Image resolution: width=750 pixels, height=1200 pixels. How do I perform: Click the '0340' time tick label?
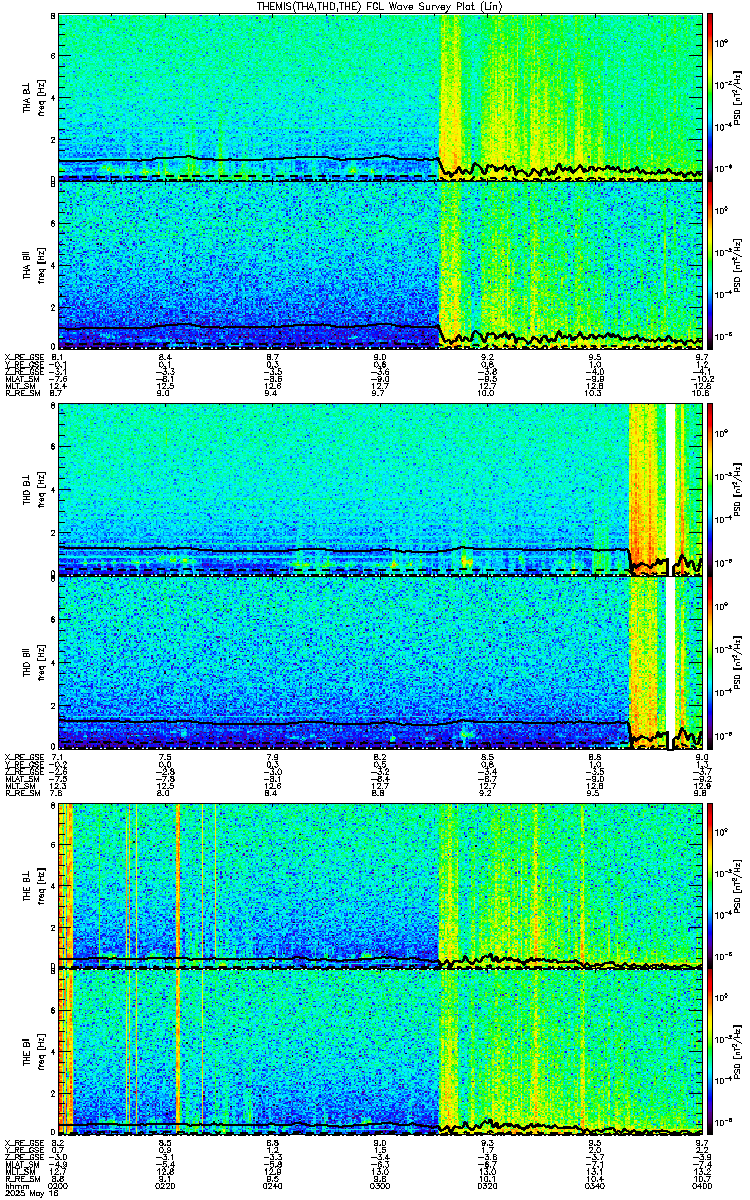click(x=594, y=1186)
